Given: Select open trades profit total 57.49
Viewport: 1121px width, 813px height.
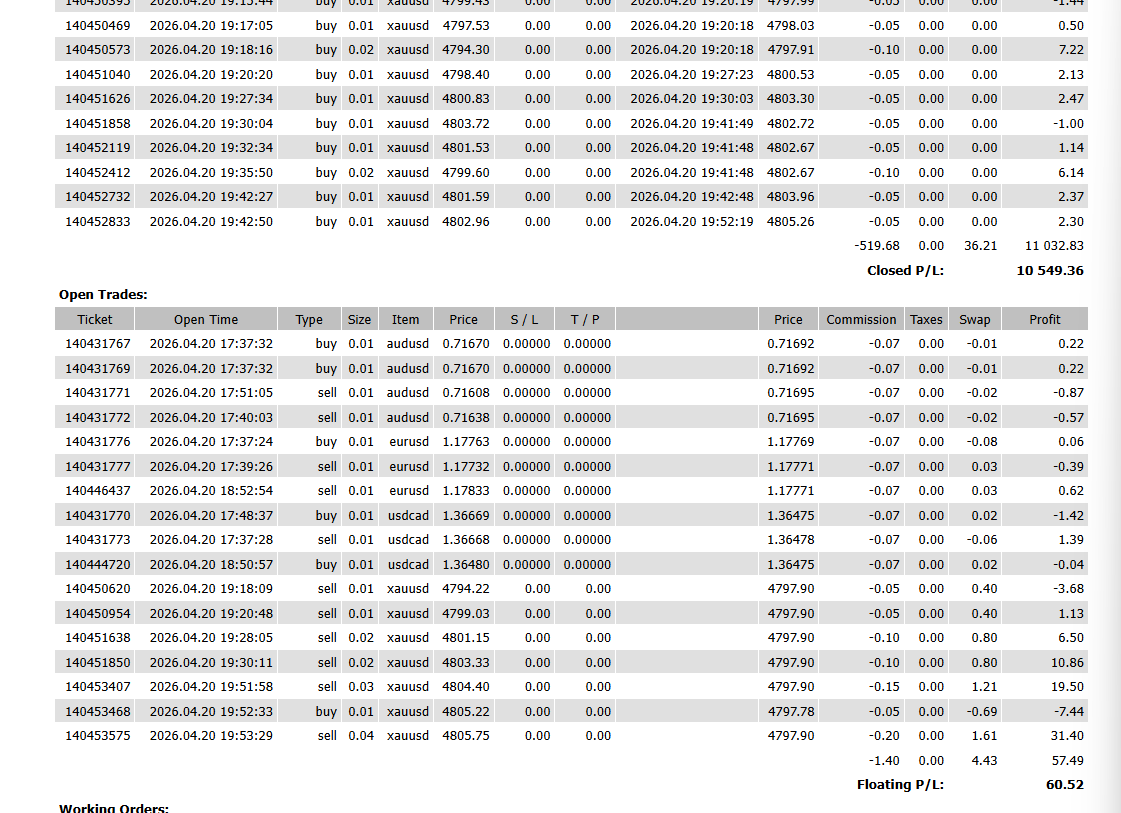Looking at the screenshot, I should click(1067, 761).
